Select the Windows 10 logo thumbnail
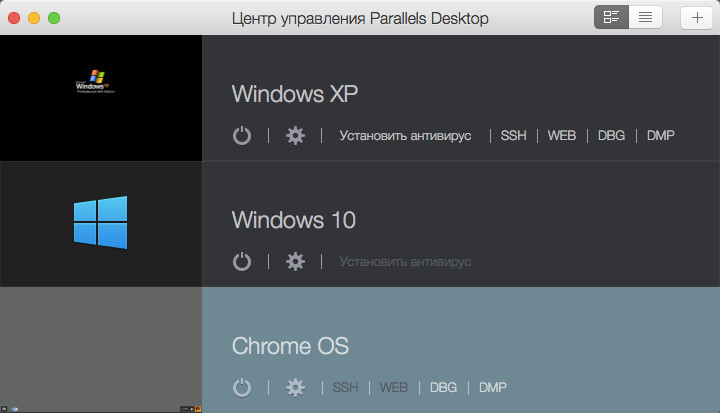This screenshot has width=720, height=413. point(100,223)
